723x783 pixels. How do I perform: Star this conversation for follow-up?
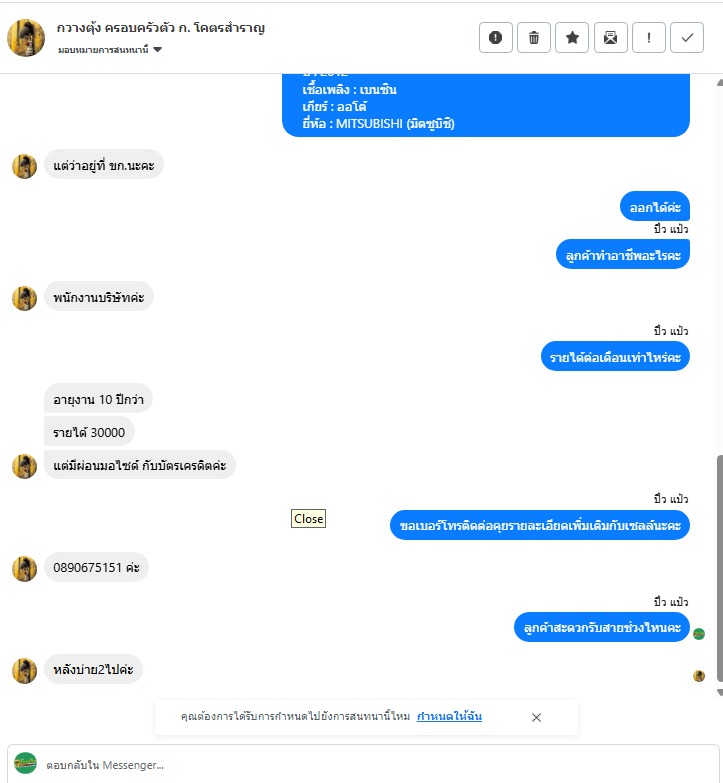(572, 37)
